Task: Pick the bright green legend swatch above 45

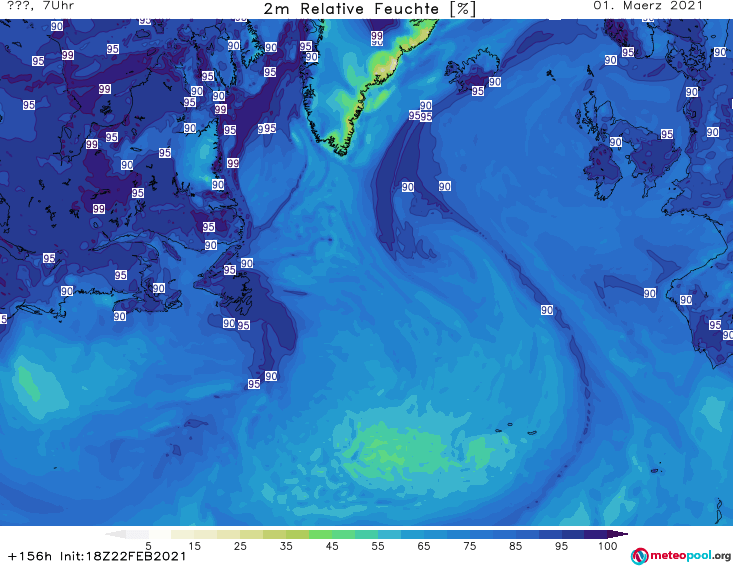Action: [x=320, y=535]
